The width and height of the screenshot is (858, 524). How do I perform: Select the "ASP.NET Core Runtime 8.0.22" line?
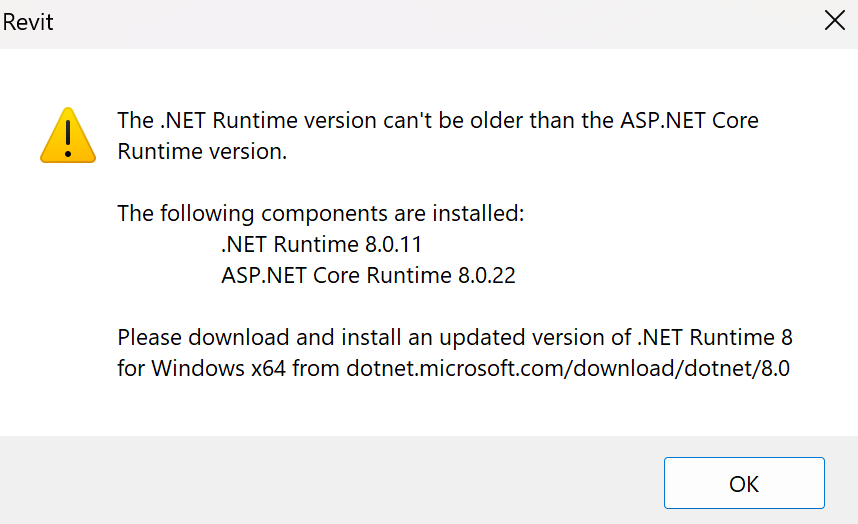(x=368, y=275)
